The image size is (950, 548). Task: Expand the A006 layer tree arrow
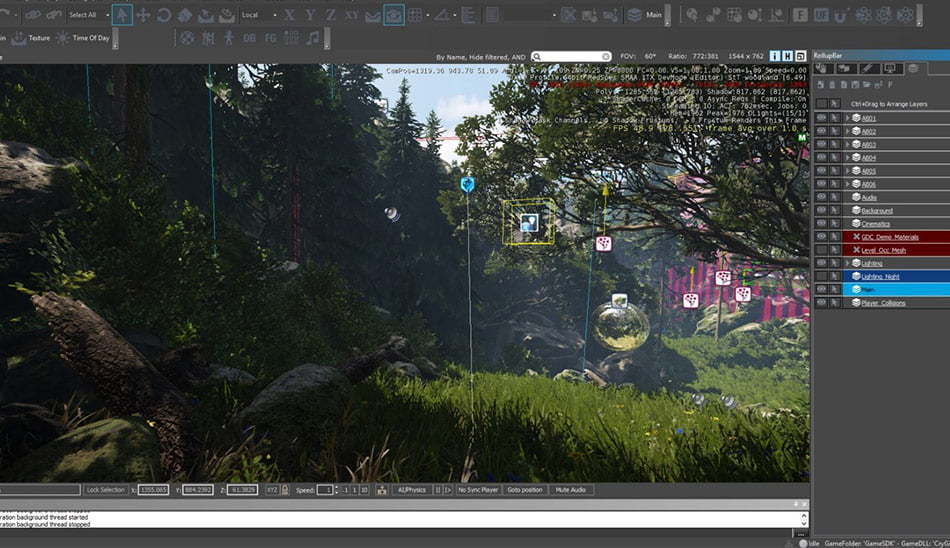(848, 184)
